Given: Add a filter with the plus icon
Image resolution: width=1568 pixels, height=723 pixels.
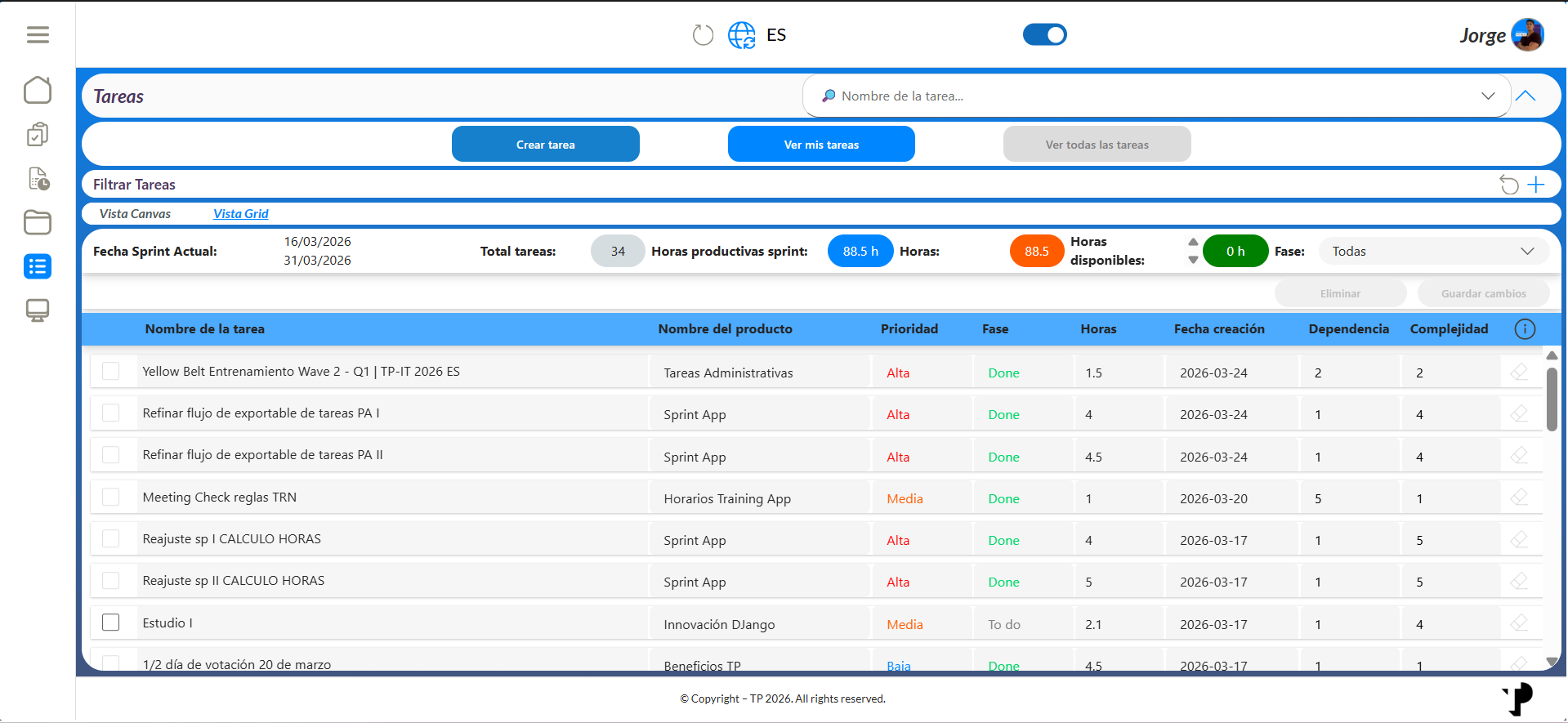Looking at the screenshot, I should 1536,185.
